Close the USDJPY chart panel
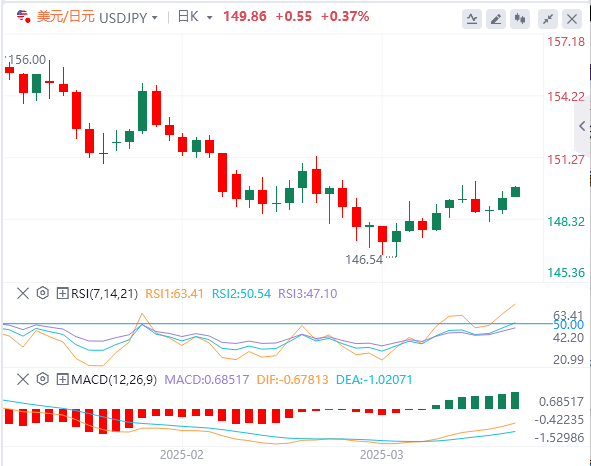591x466 pixels. pyautogui.click(x=572, y=18)
